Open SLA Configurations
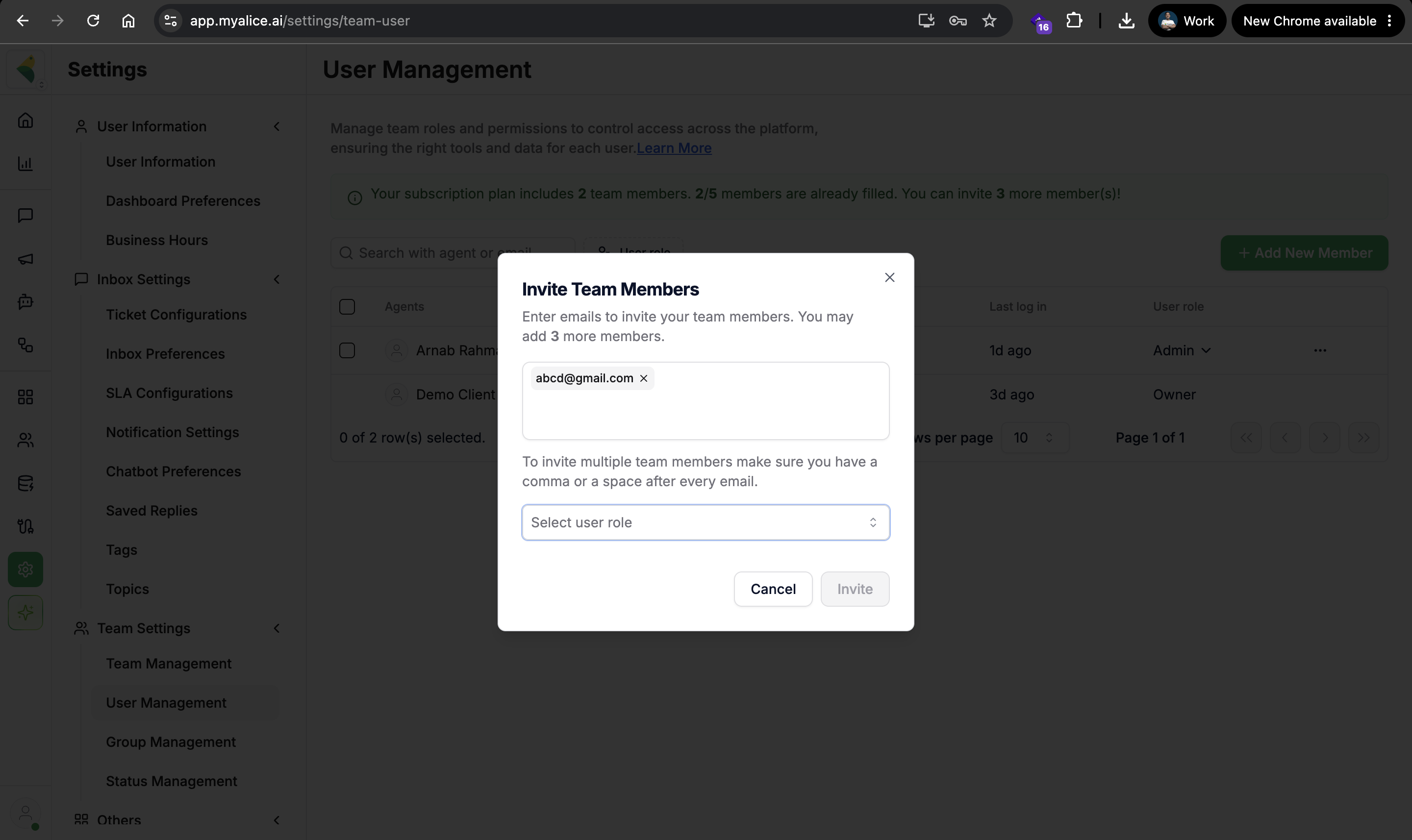The image size is (1412, 840). pos(169,393)
